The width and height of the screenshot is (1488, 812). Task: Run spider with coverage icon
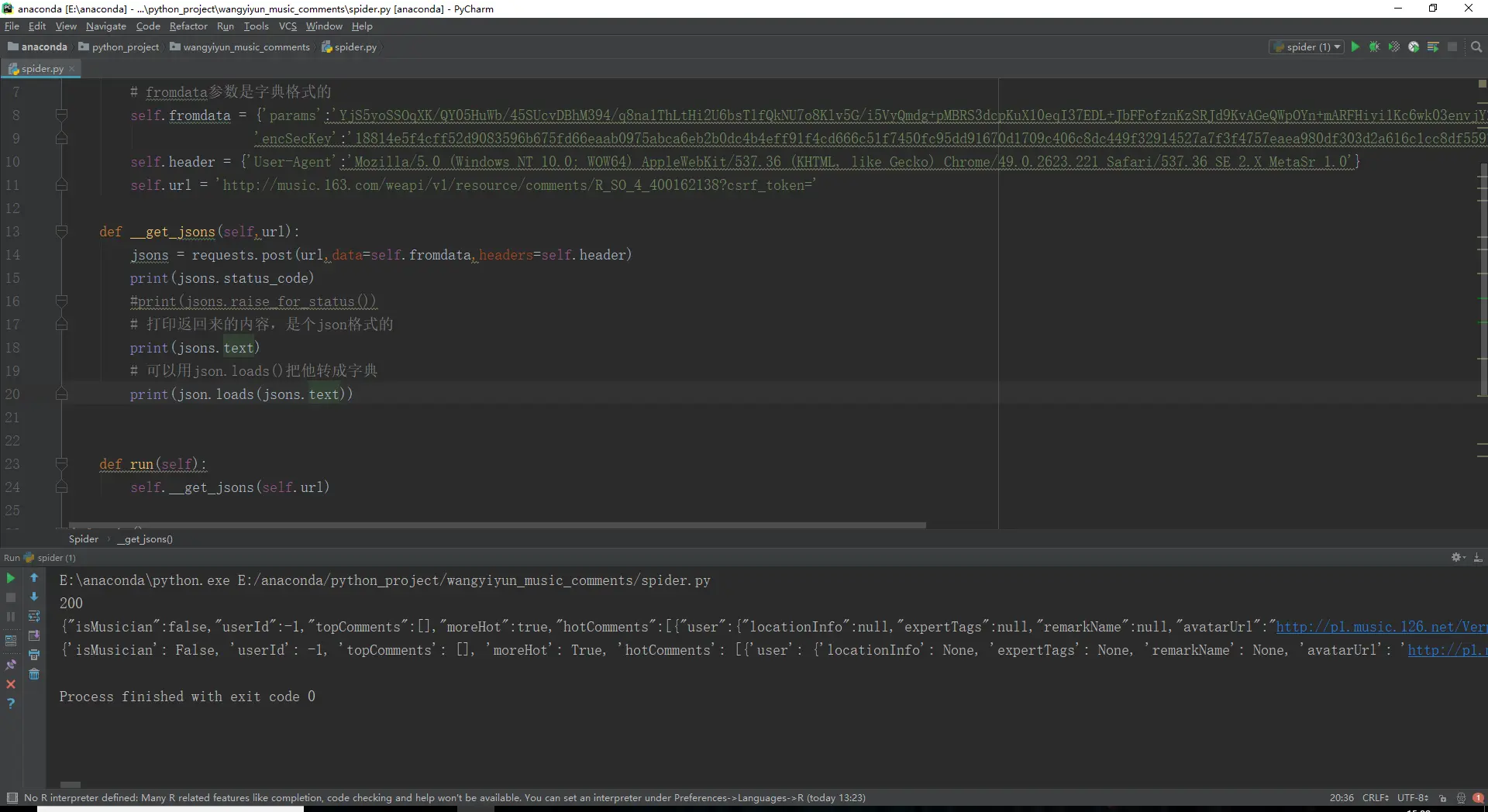pyautogui.click(x=1394, y=46)
